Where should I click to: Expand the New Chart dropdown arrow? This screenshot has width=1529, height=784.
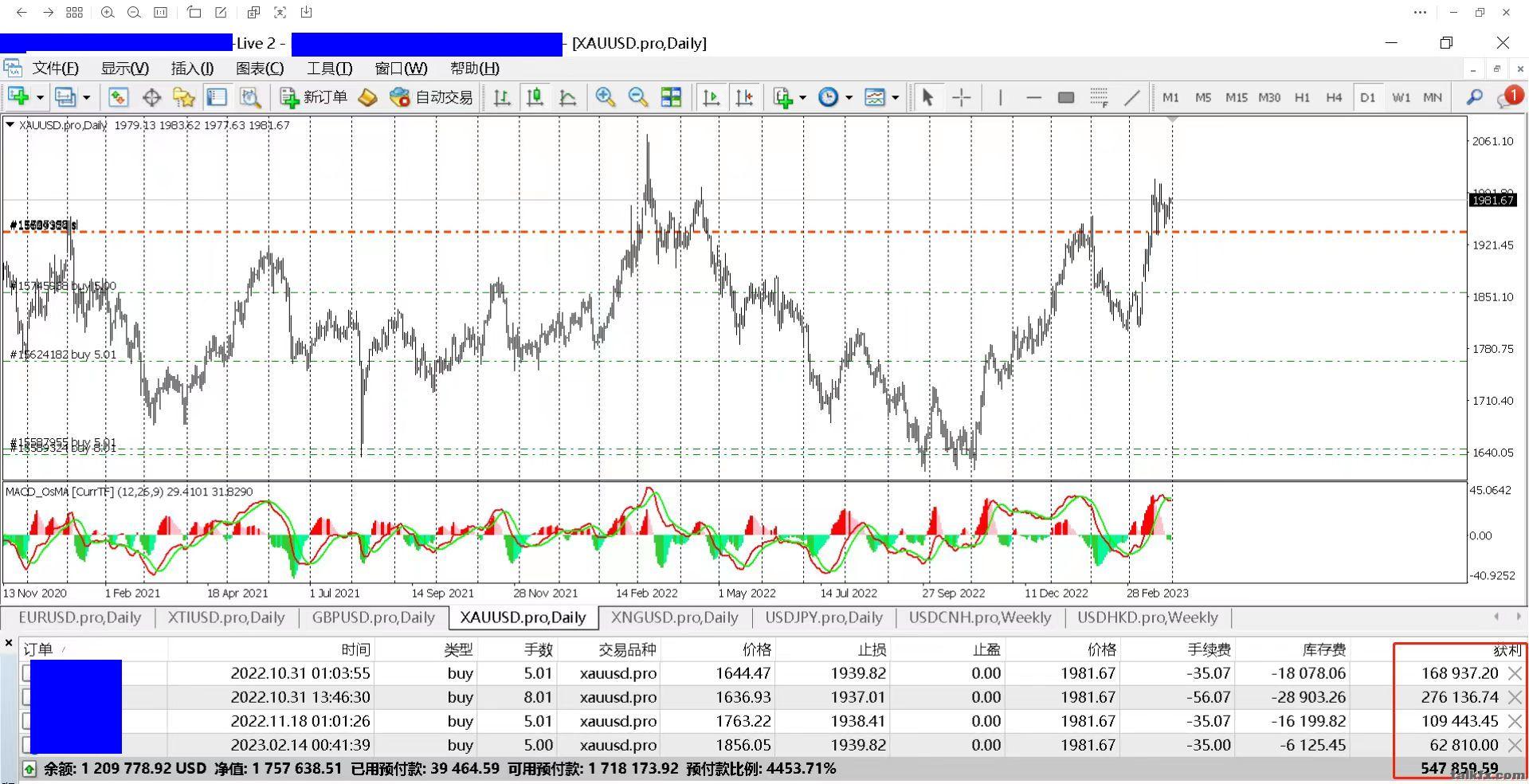tap(39, 97)
